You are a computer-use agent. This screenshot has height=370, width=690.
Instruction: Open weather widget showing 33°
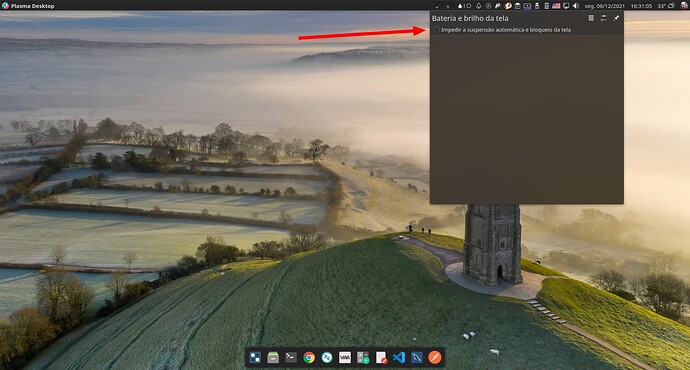tap(665, 6)
